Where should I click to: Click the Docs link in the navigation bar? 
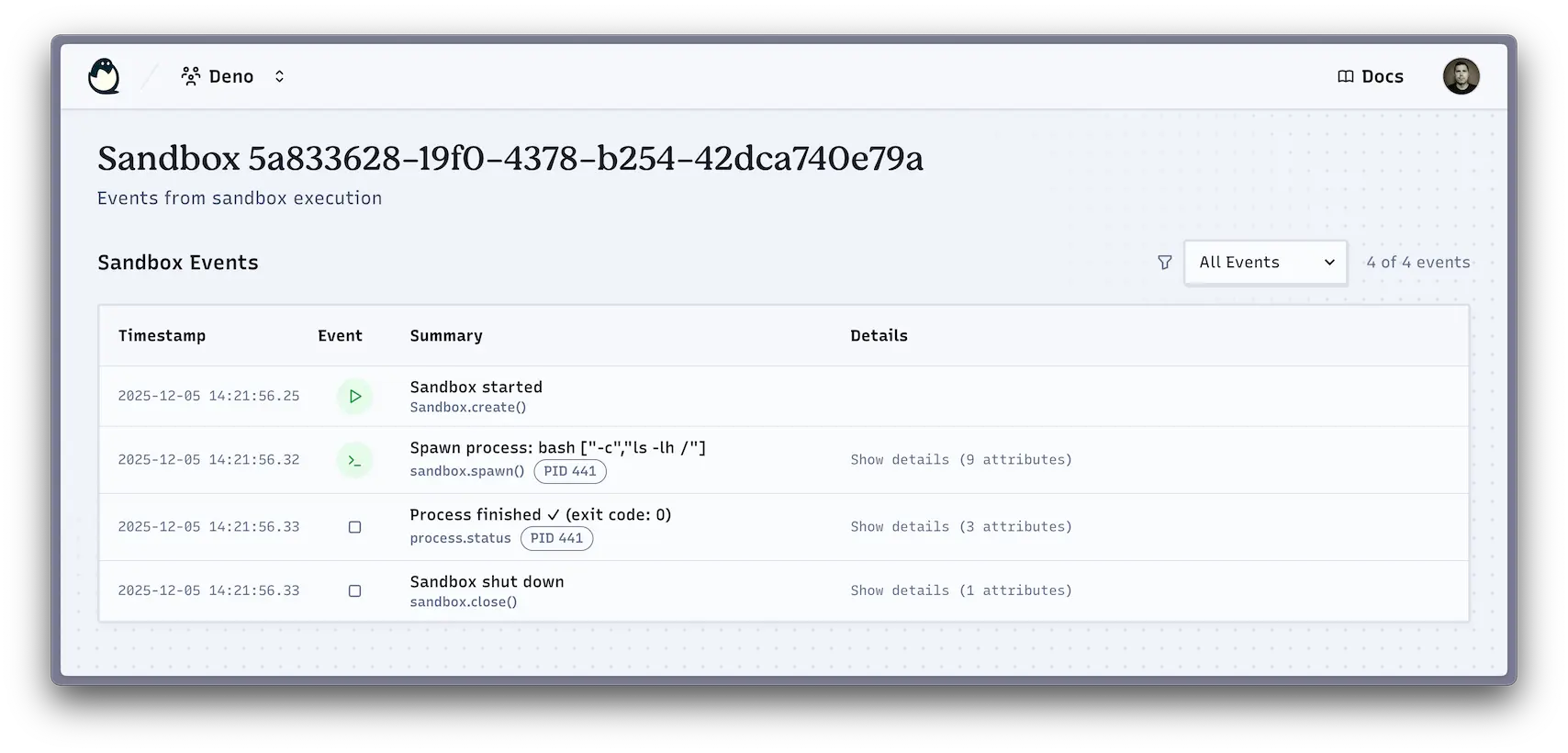click(x=1381, y=76)
